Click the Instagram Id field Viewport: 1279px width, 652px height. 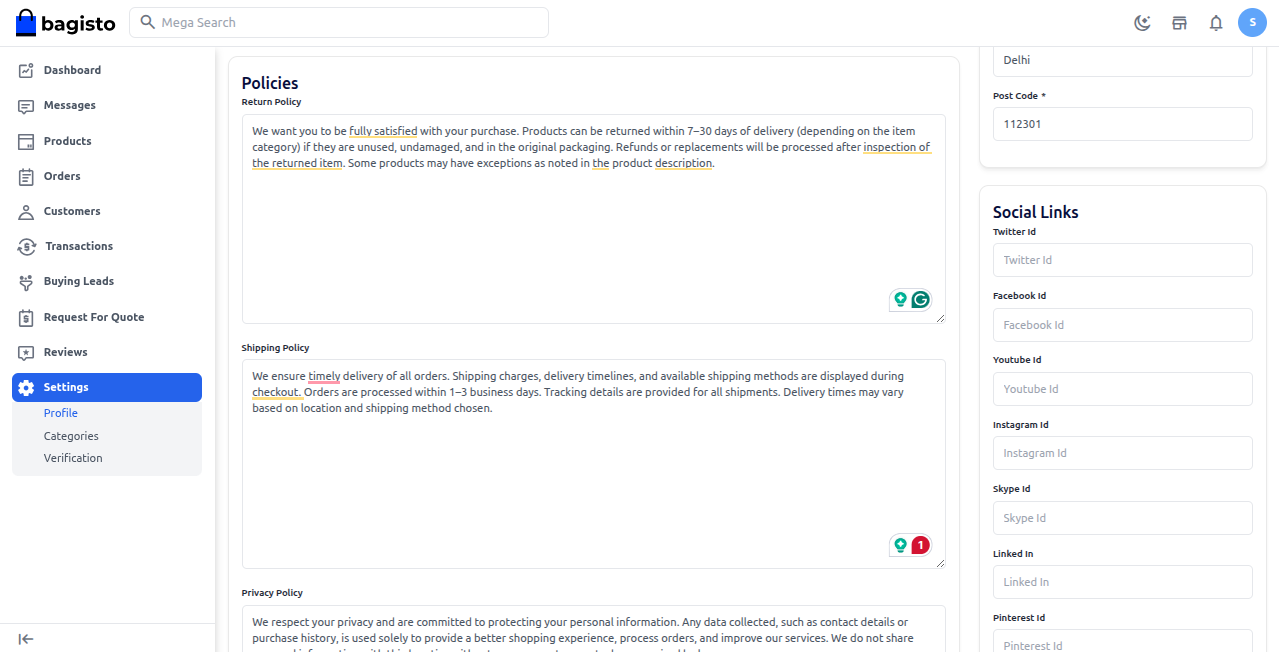click(x=1122, y=453)
